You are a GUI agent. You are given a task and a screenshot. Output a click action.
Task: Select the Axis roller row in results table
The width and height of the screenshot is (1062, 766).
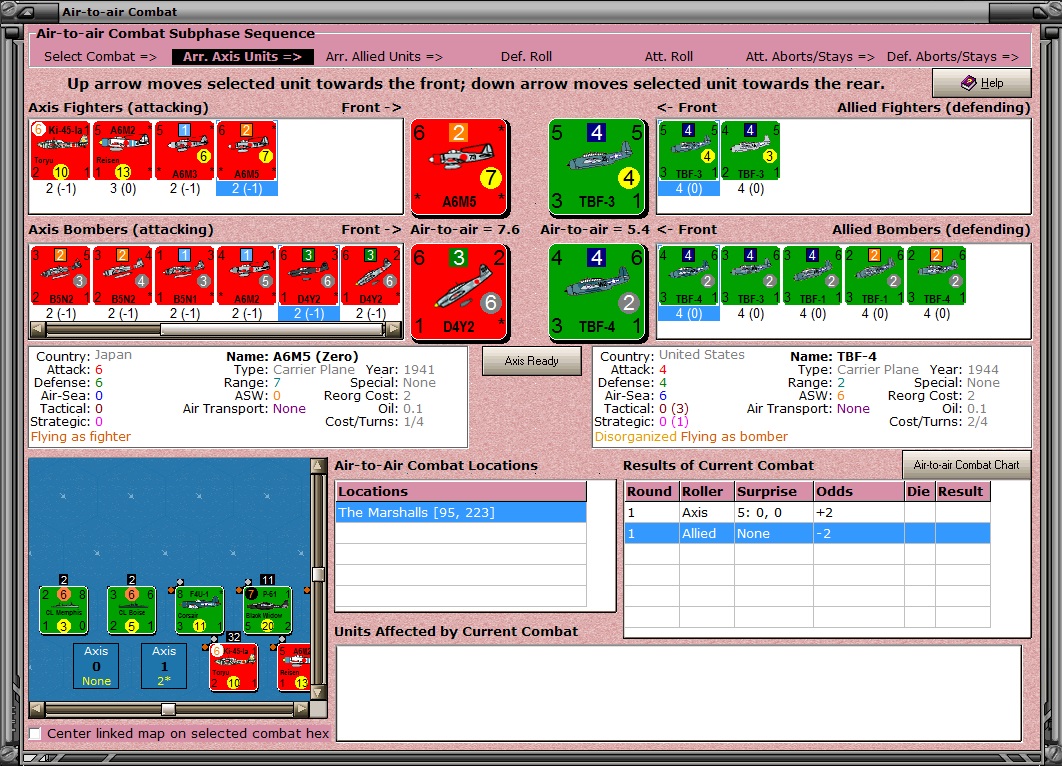(807, 513)
